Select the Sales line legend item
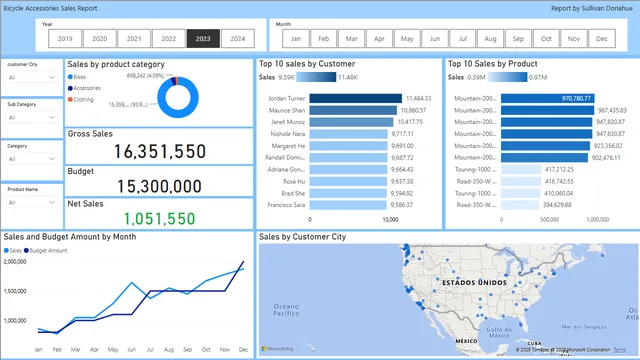The width and height of the screenshot is (640, 360). [13, 251]
